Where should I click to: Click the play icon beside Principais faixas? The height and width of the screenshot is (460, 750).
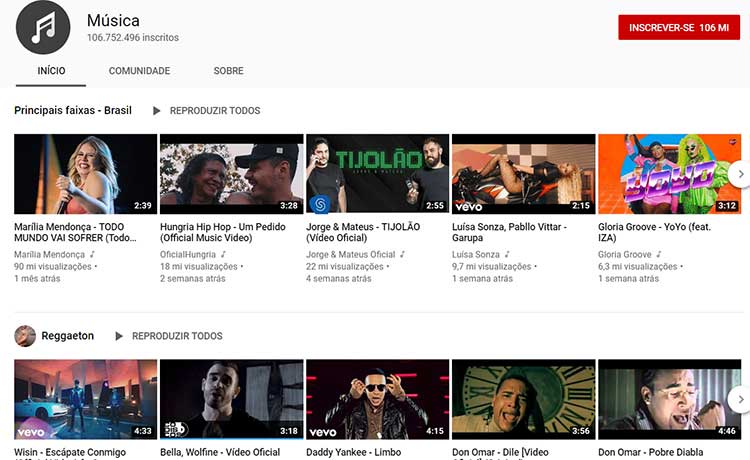[156, 111]
